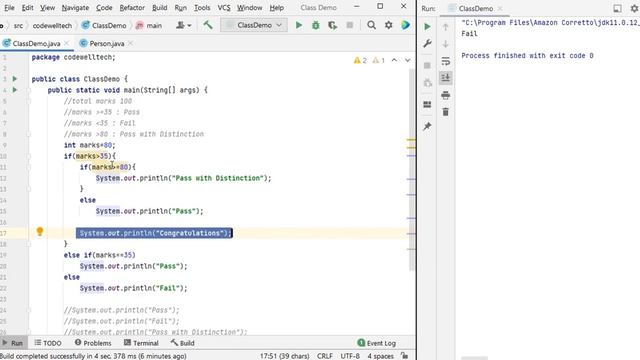Open the VCS menu
The height and width of the screenshot is (360, 640).
(x=224, y=8)
